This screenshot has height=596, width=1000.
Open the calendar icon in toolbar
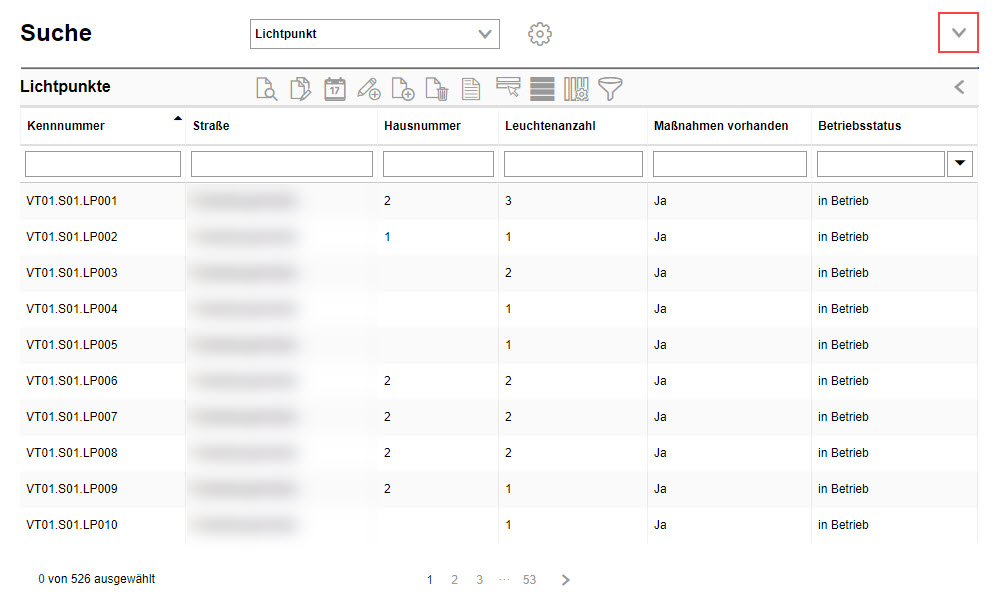pos(334,88)
